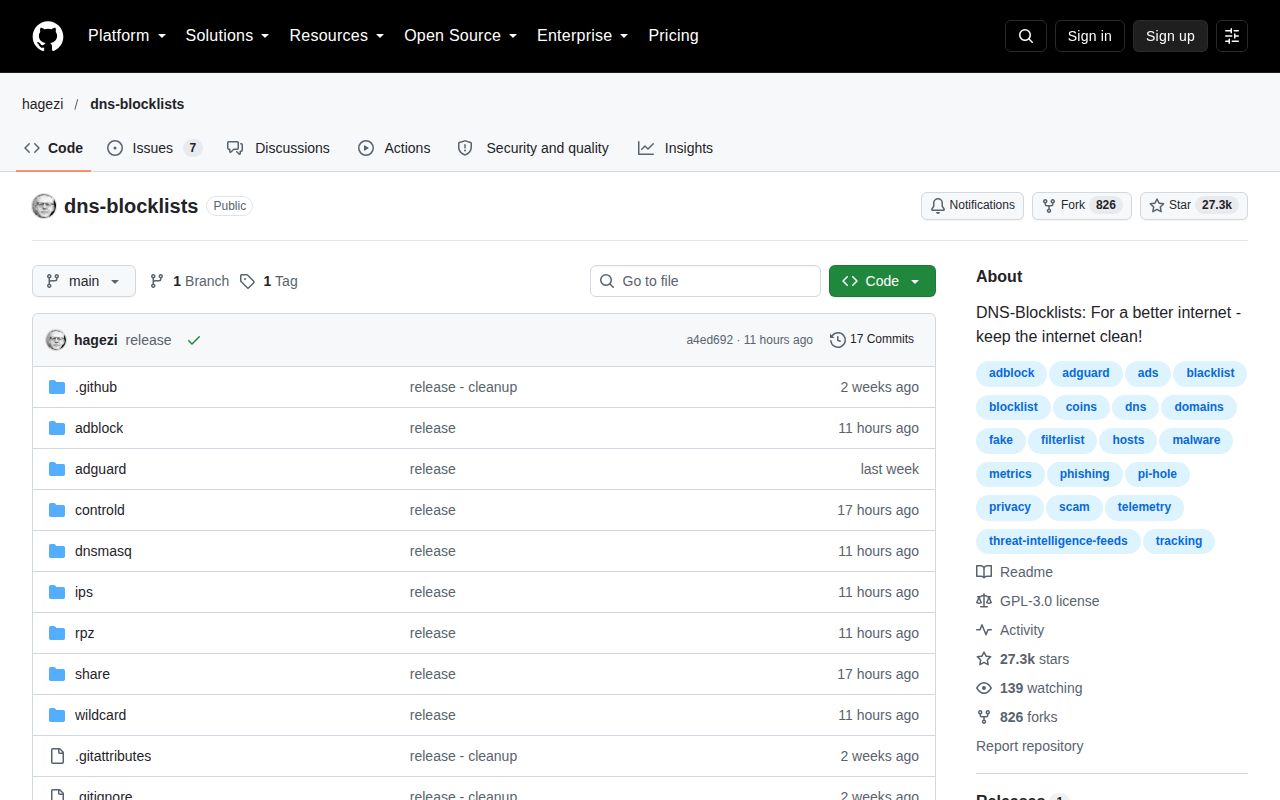The height and width of the screenshot is (800, 1280).
Task: Expand the Resources menu
Action: pyautogui.click(x=337, y=36)
